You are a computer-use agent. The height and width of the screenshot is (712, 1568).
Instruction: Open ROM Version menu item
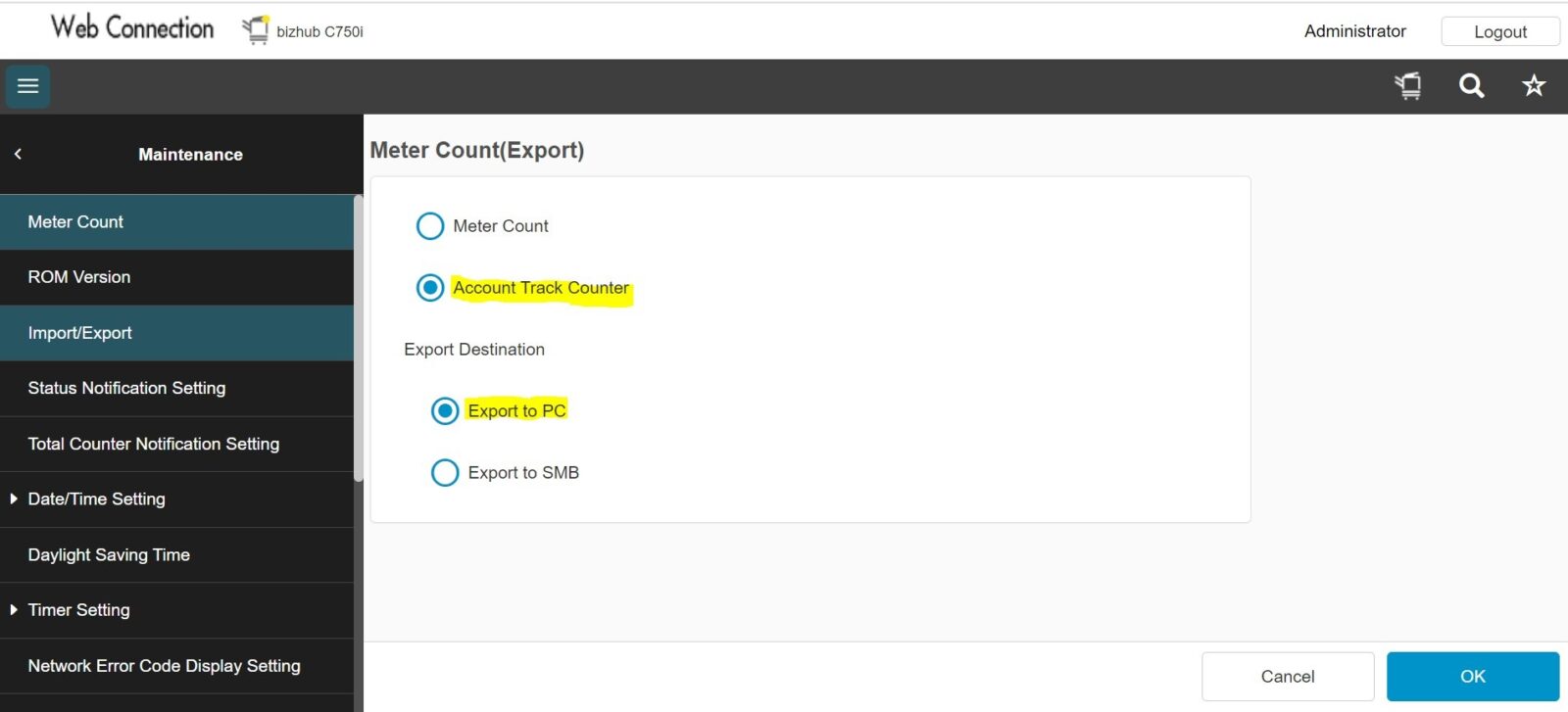(79, 277)
